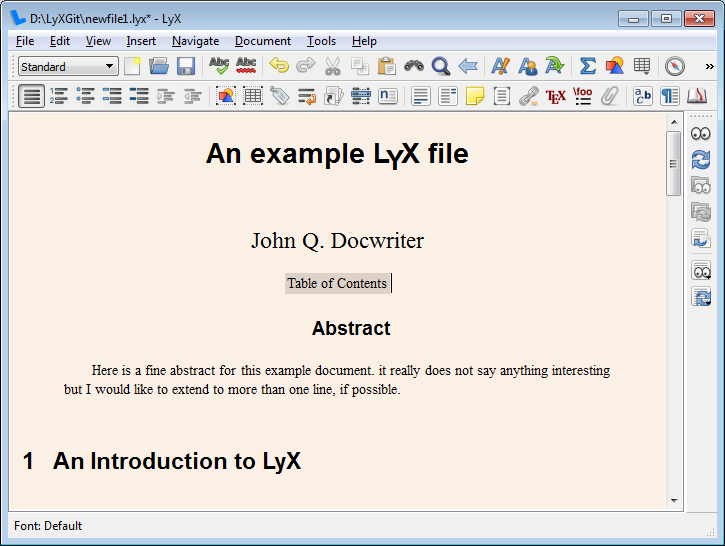Open the paragraph style Standard dropdown
The image size is (725, 546).
tap(68, 66)
